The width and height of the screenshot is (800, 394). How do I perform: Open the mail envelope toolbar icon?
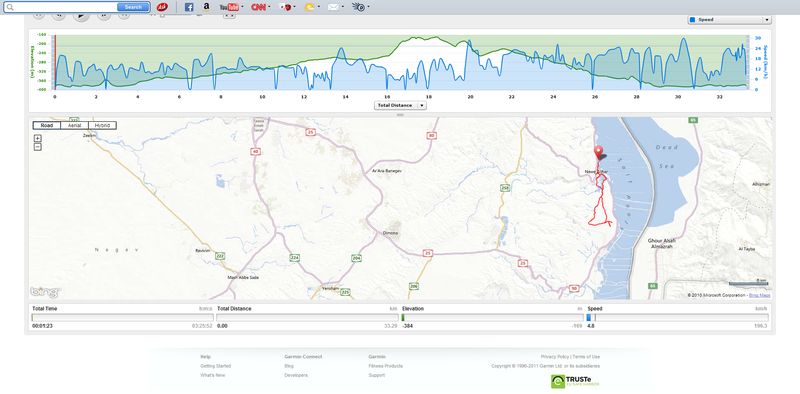tap(333, 7)
